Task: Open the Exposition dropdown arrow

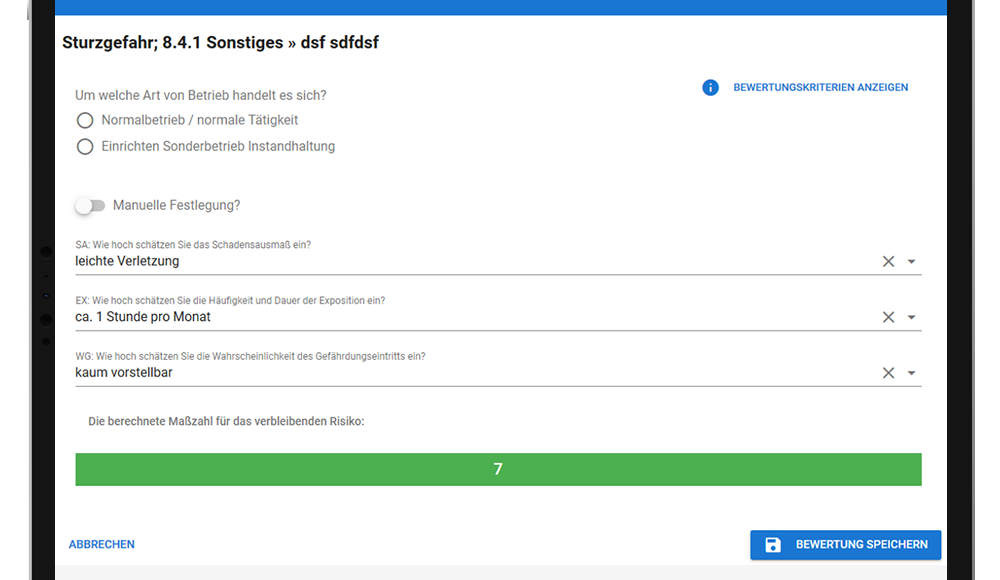Action: point(911,317)
